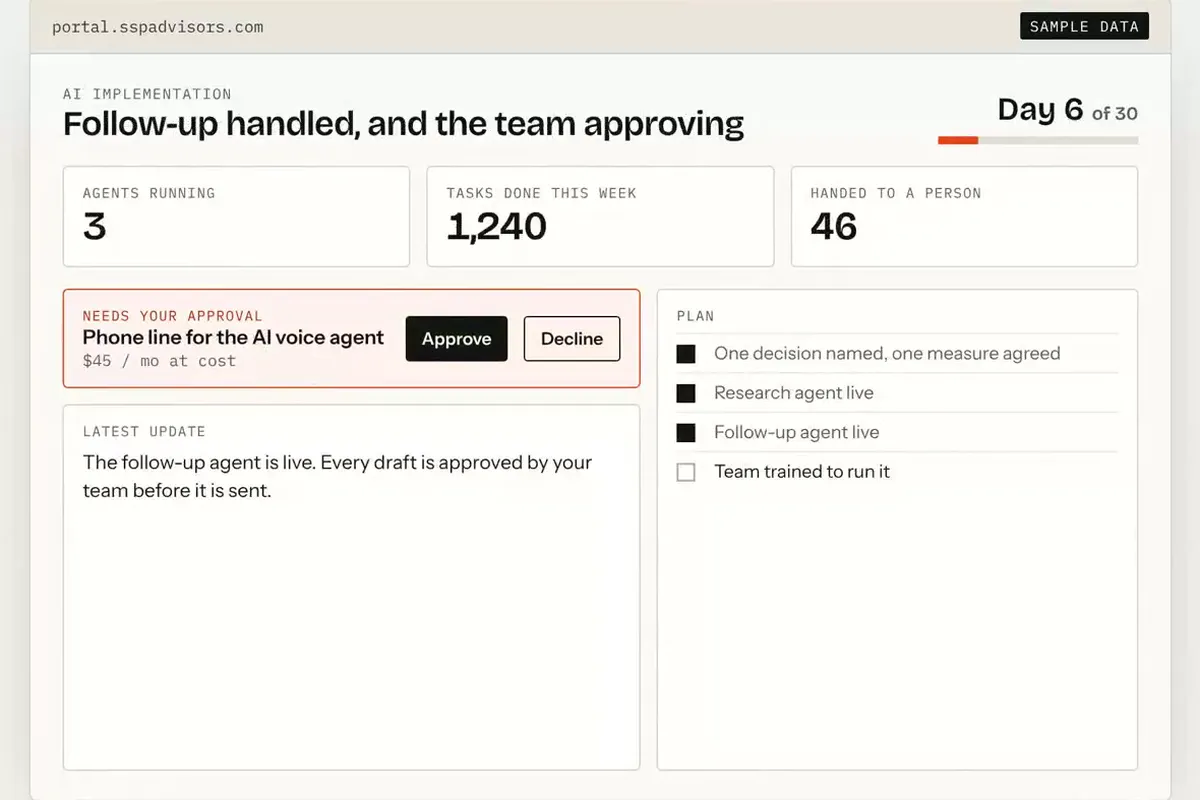Click the 1,240 tasks value
Screen dimensions: 1200x800
496,227
